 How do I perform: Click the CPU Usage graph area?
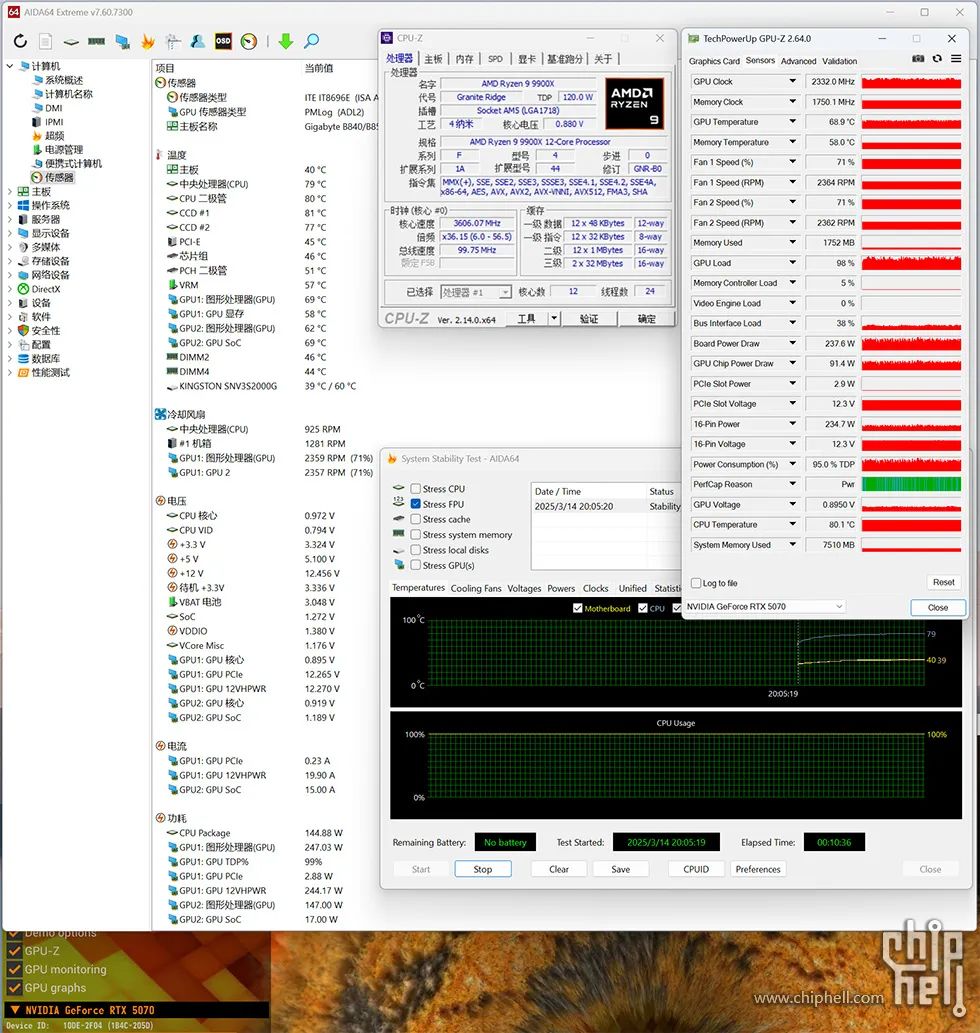[676, 766]
